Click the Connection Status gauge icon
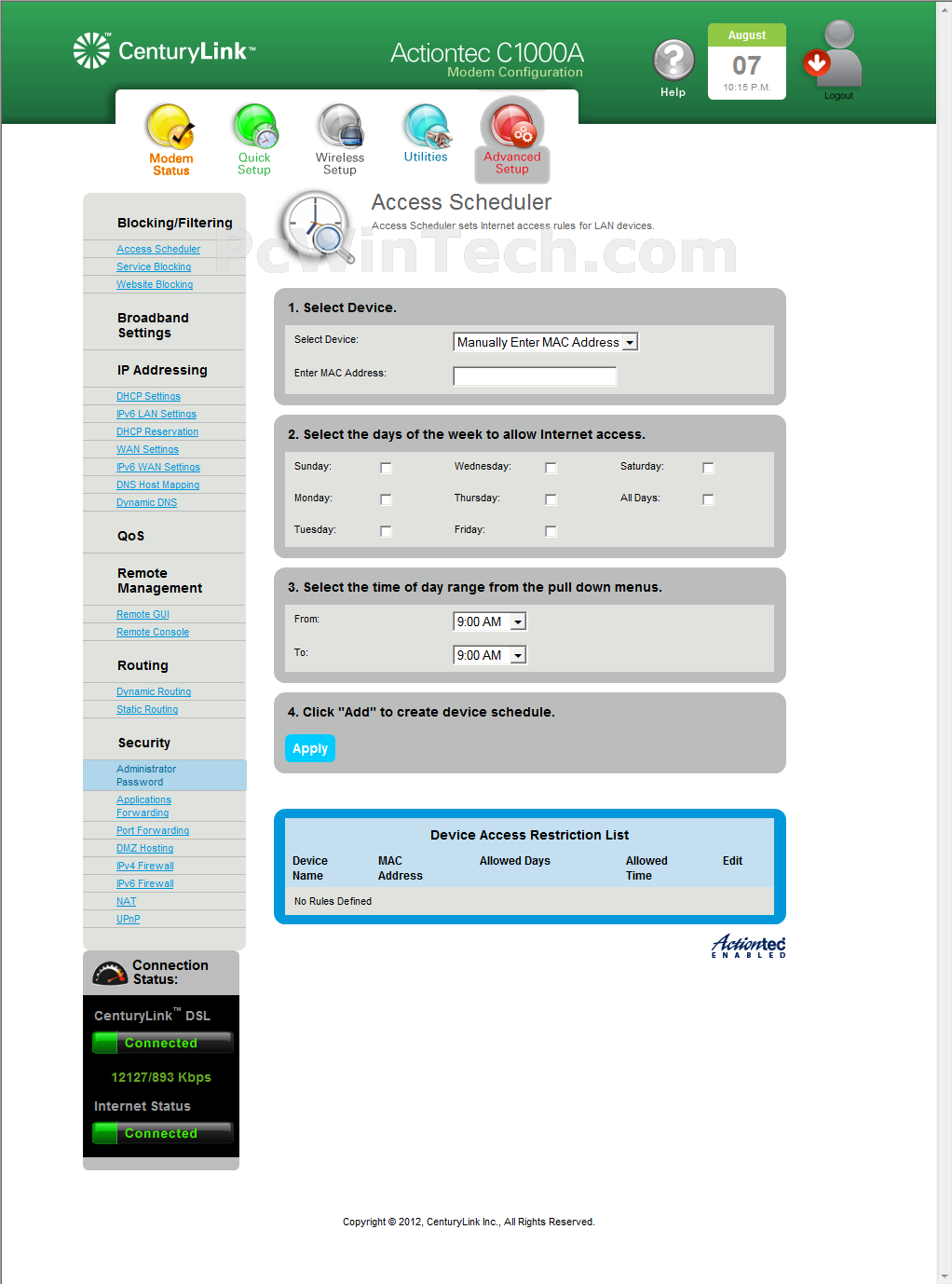This screenshot has height=1284, width=952. (110, 973)
